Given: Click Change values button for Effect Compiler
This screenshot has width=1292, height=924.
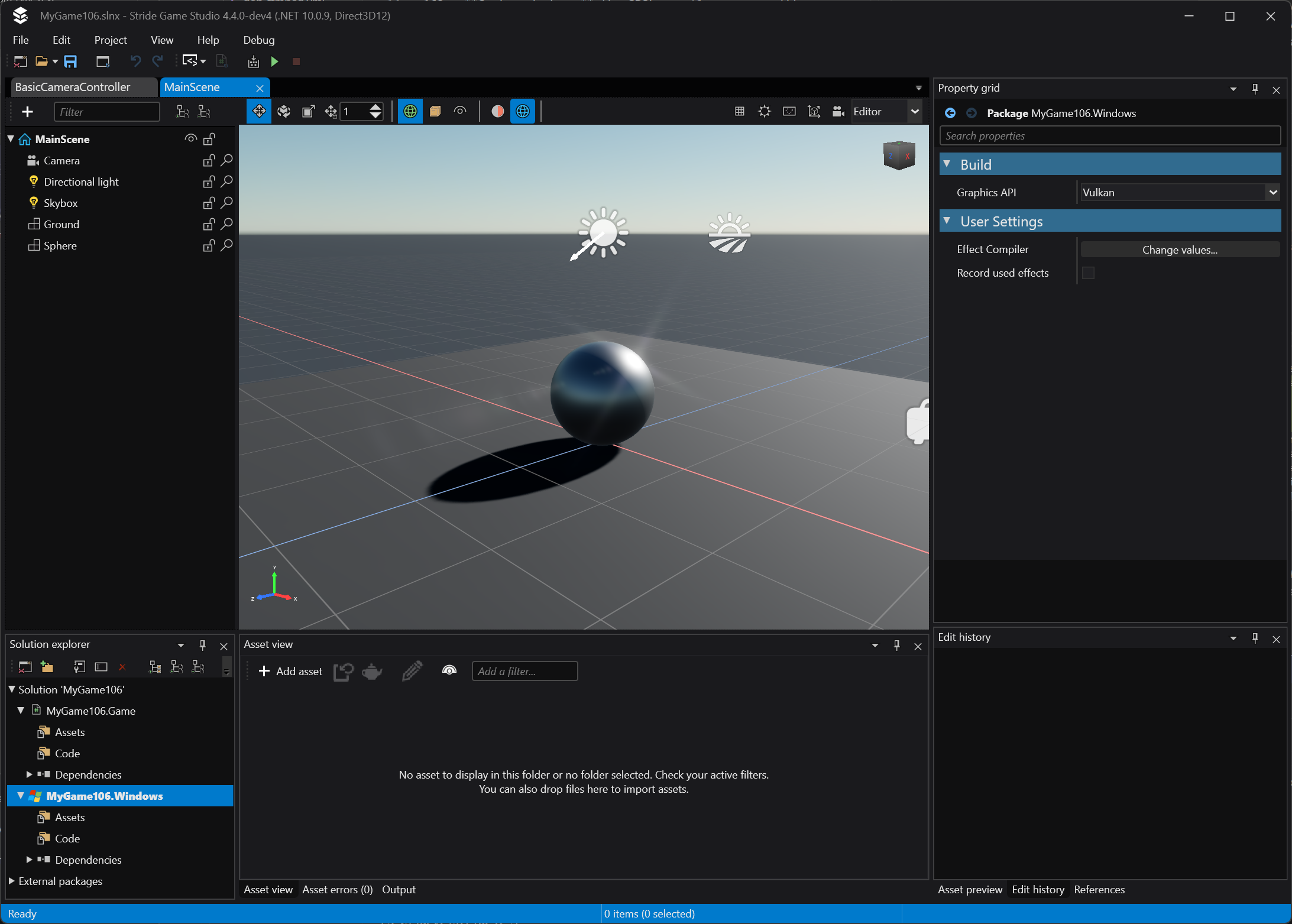Looking at the screenshot, I should coord(1180,249).
